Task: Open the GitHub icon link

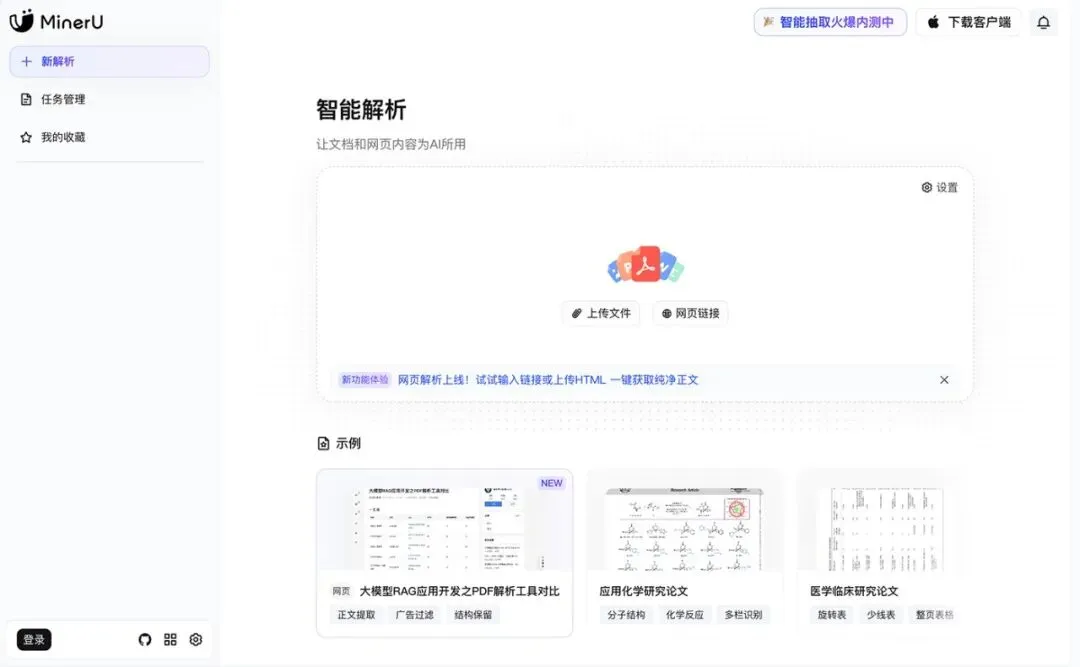Action: 145,639
